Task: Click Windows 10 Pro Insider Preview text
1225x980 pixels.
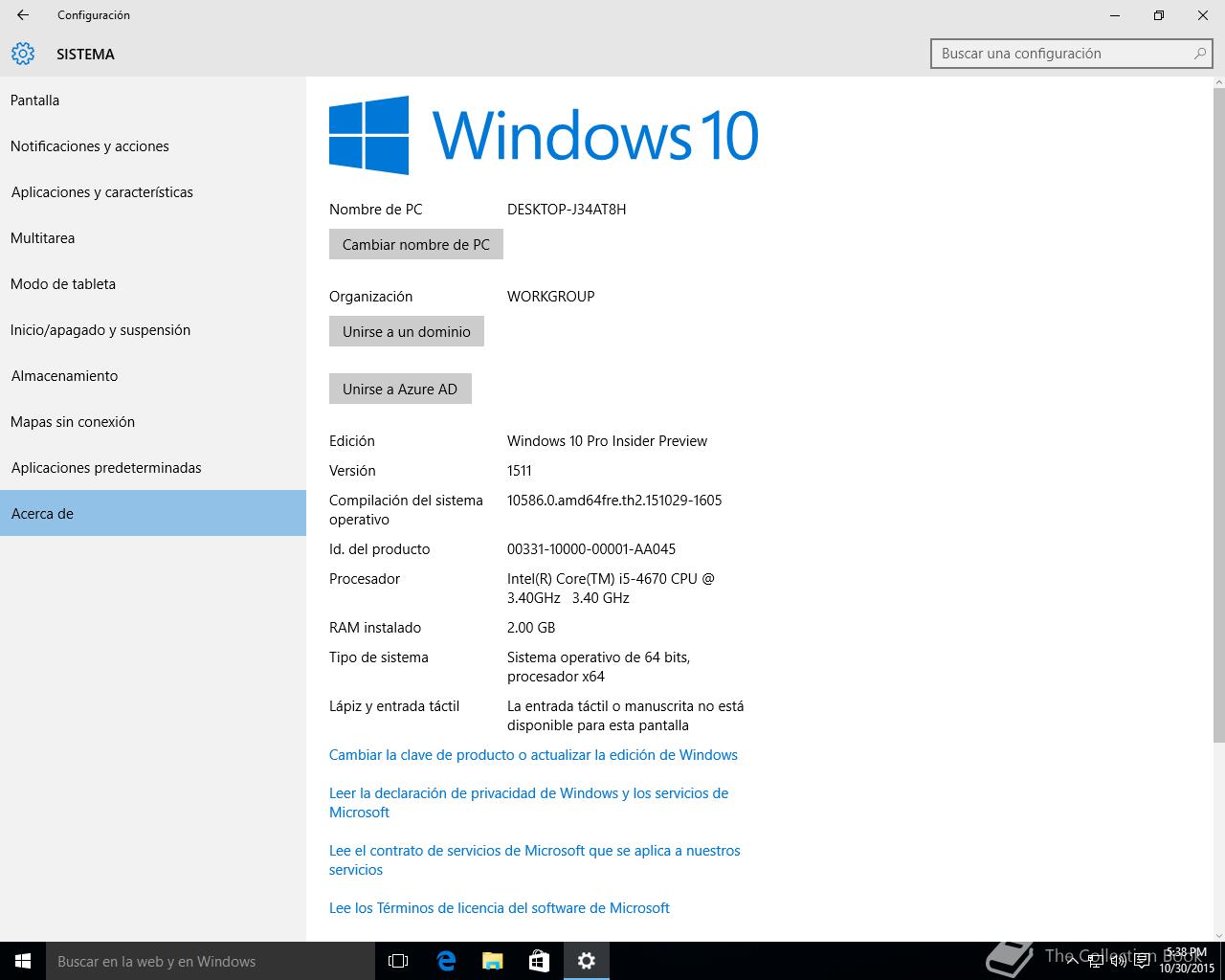Action: (607, 440)
